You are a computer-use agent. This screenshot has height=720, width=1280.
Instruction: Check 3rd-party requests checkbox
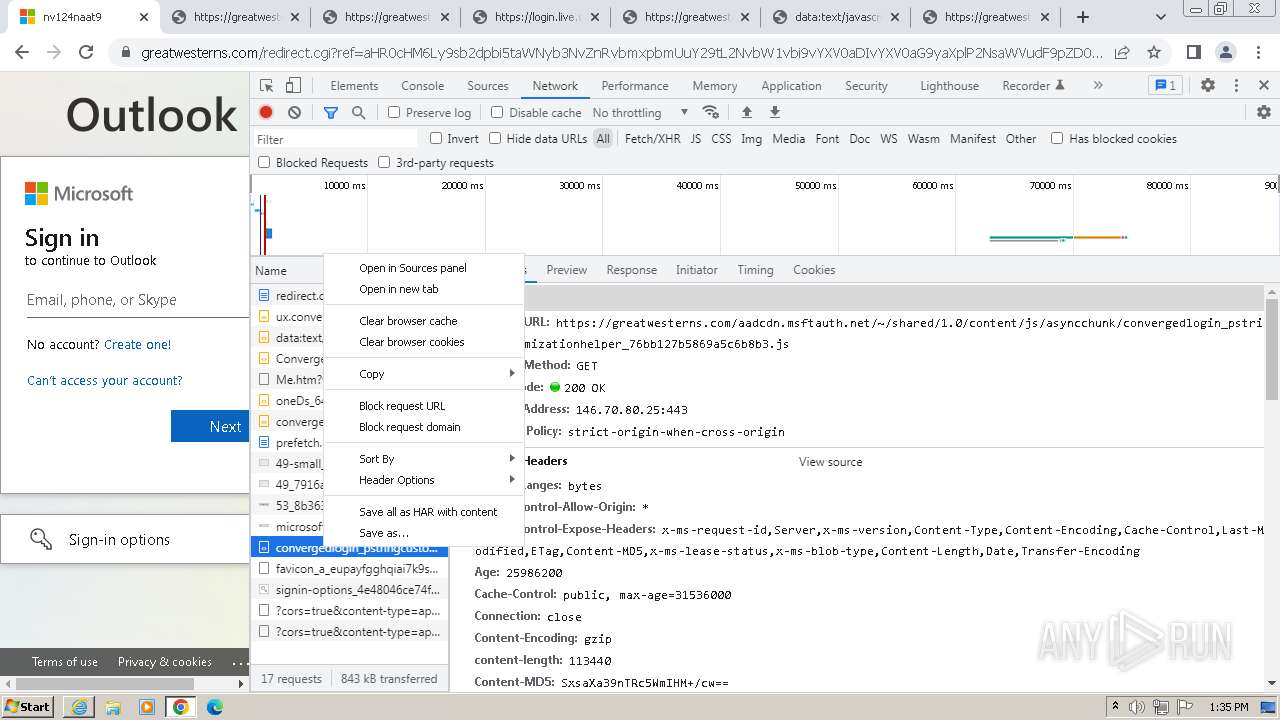point(384,162)
